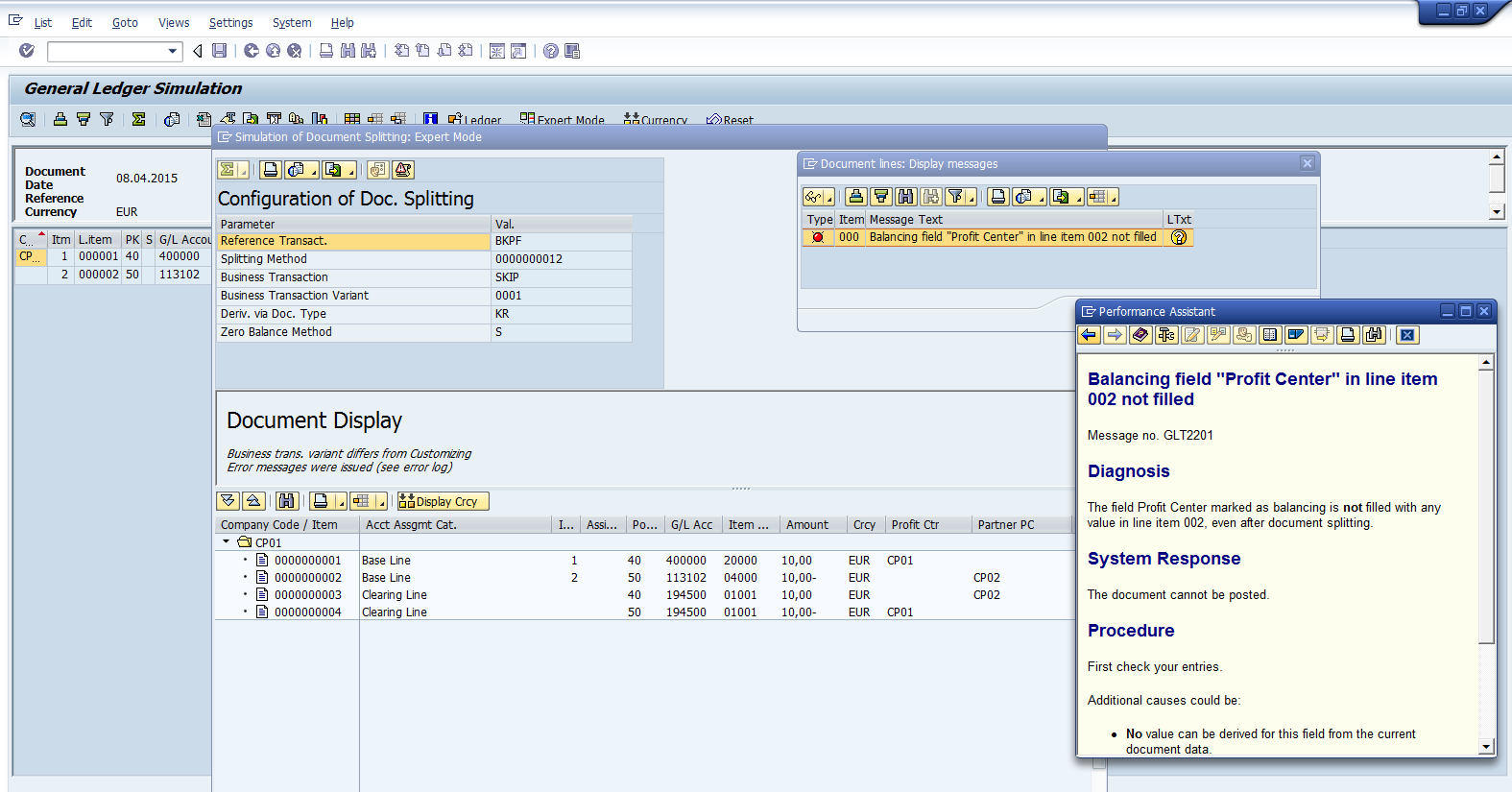
Task: Click the Print icon in the standard toolbar
Action: [326, 51]
